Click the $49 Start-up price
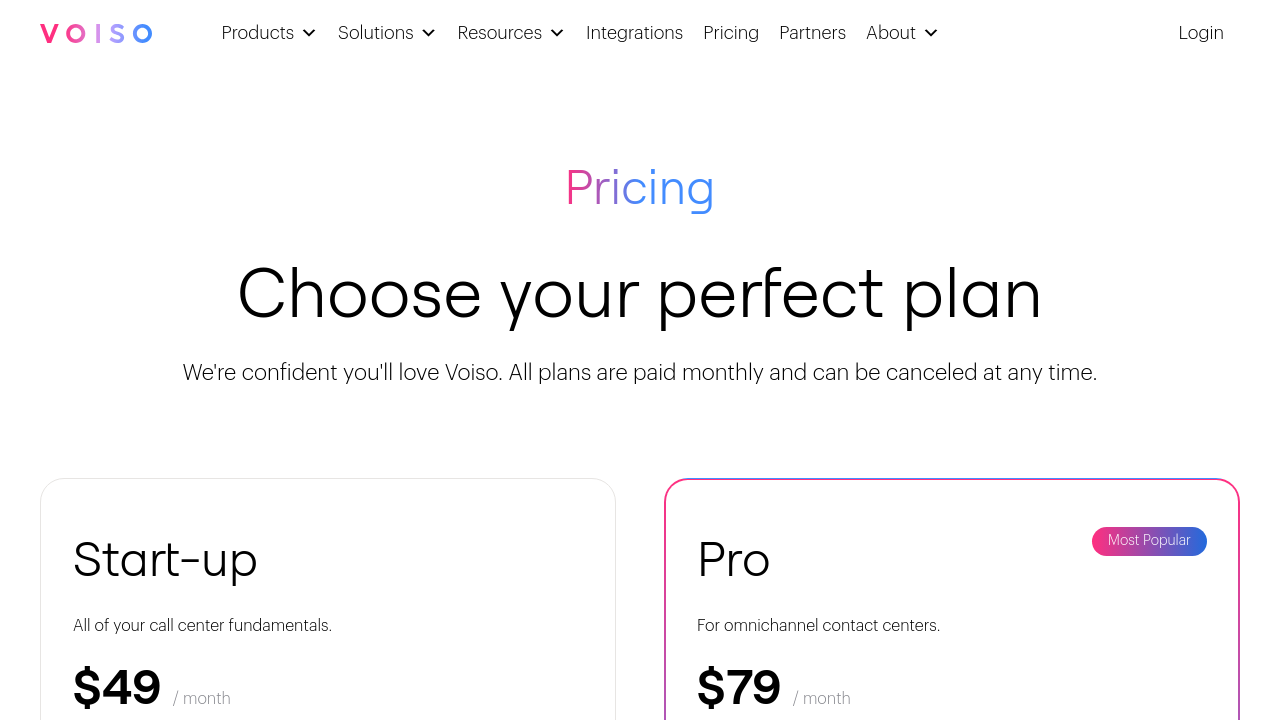The width and height of the screenshot is (1280, 720). tap(117, 688)
